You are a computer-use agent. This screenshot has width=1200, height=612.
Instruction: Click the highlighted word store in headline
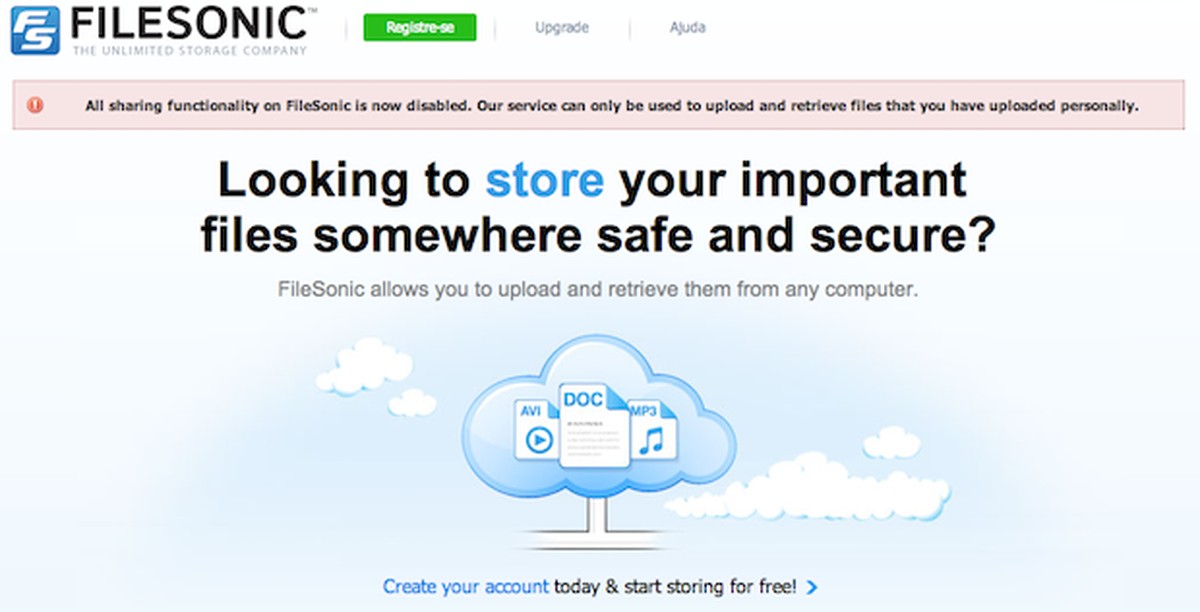(x=545, y=180)
